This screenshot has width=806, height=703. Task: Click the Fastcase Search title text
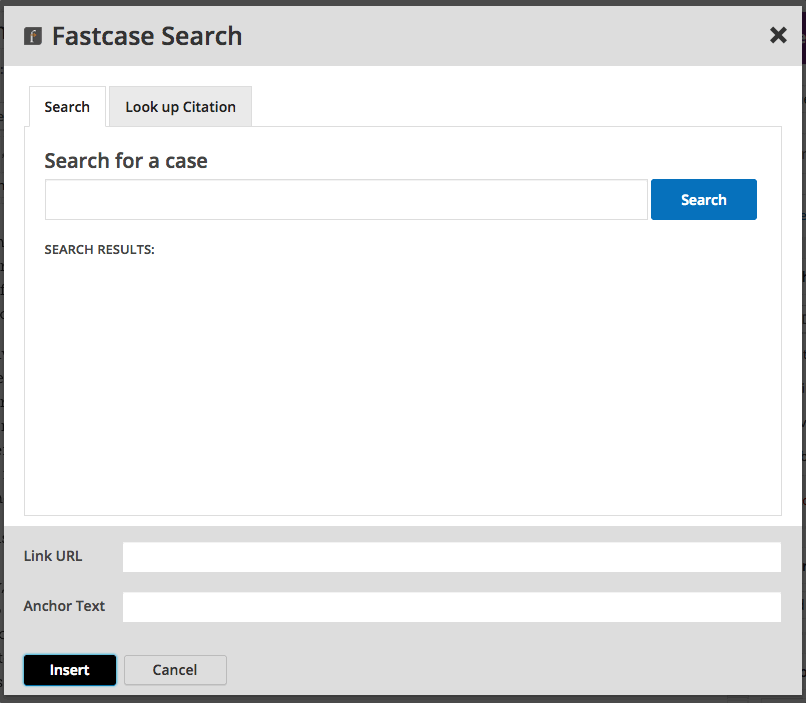pyautogui.click(x=147, y=36)
